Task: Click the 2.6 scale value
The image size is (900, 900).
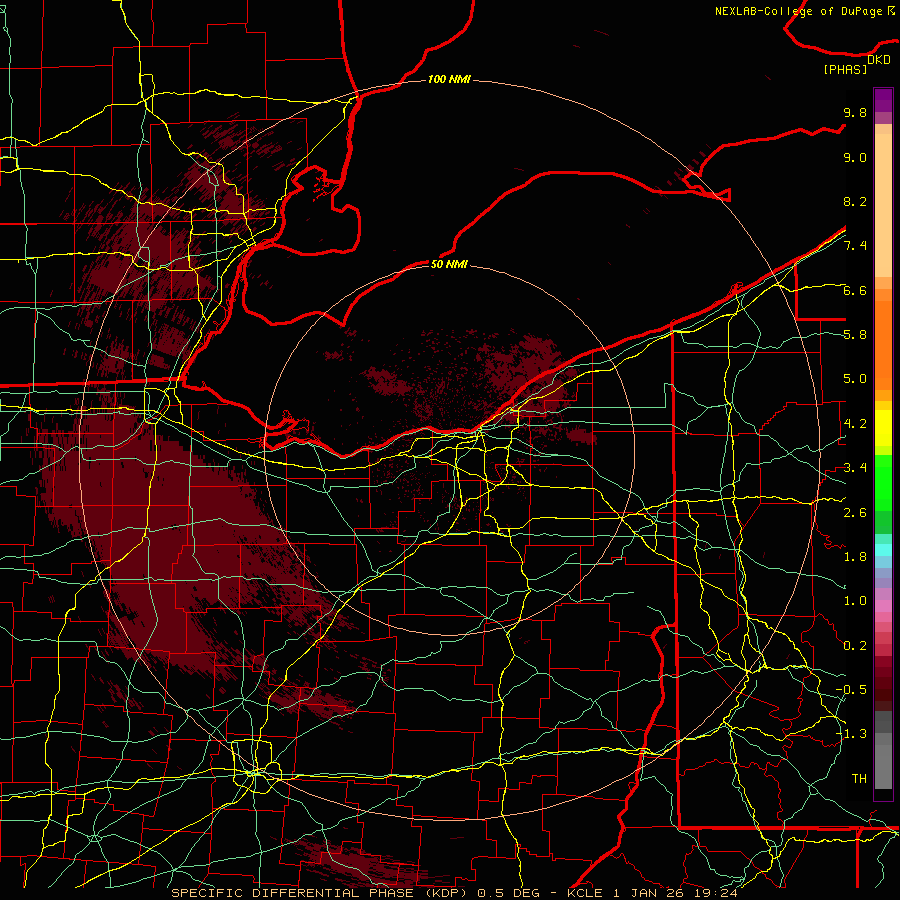Action: click(x=855, y=513)
